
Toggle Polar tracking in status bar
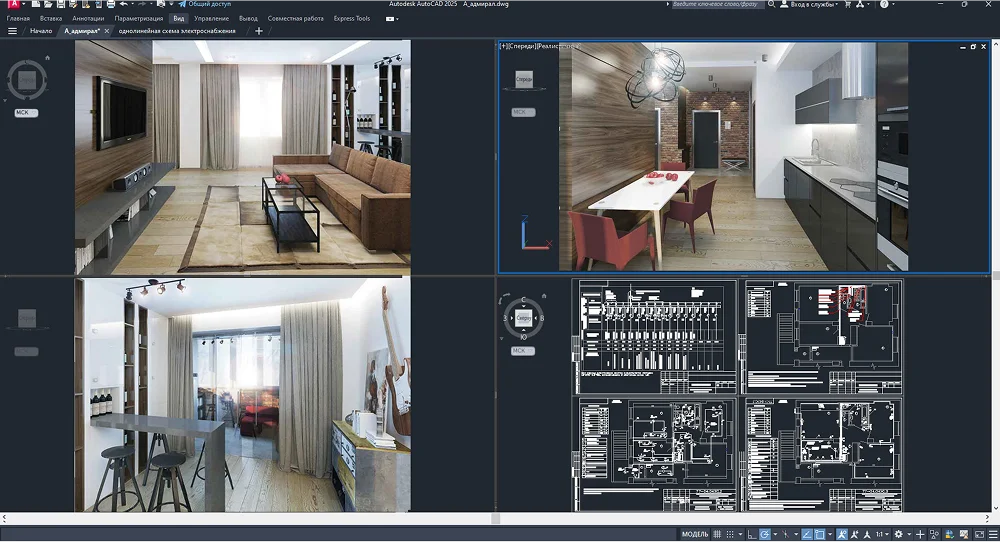tap(764, 534)
